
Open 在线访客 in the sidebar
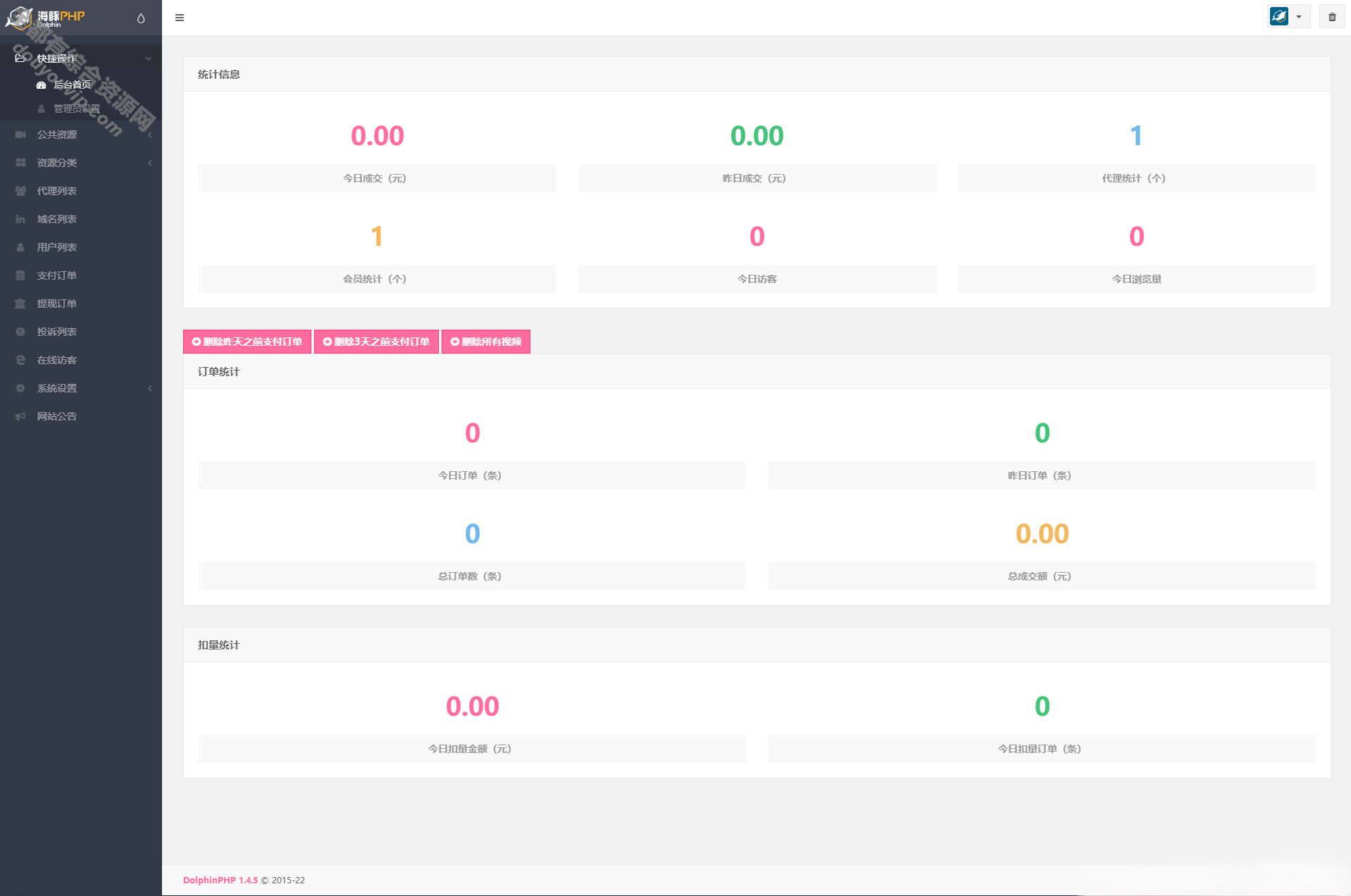point(57,360)
